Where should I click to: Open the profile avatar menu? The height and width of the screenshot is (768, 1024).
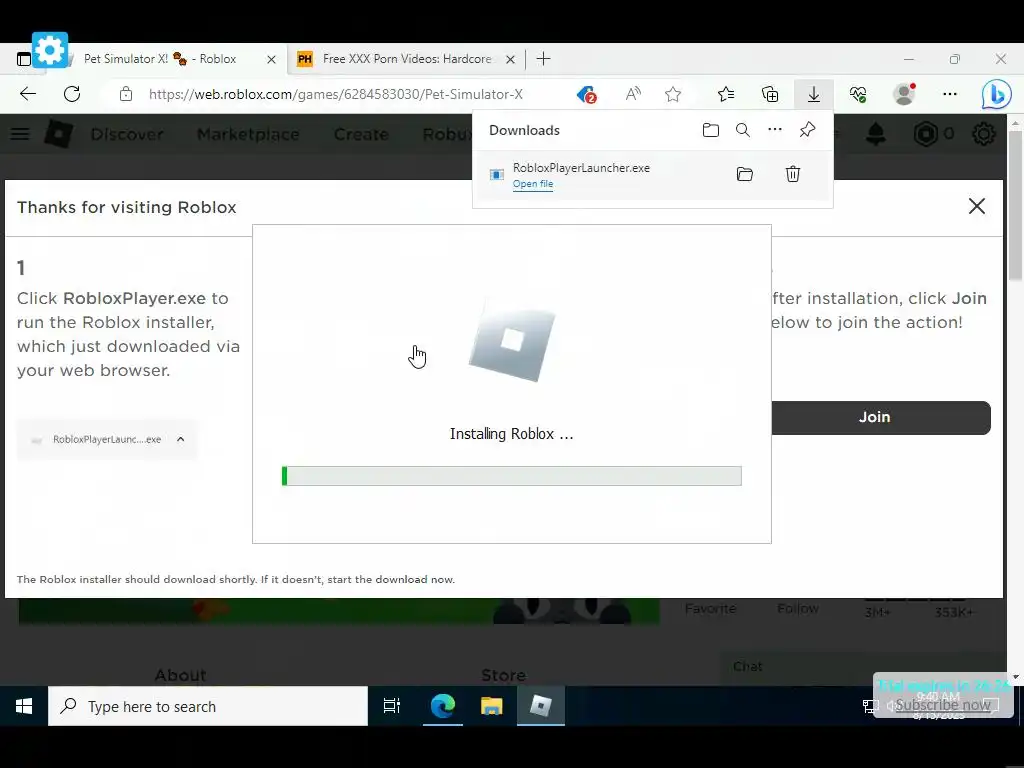(x=904, y=94)
